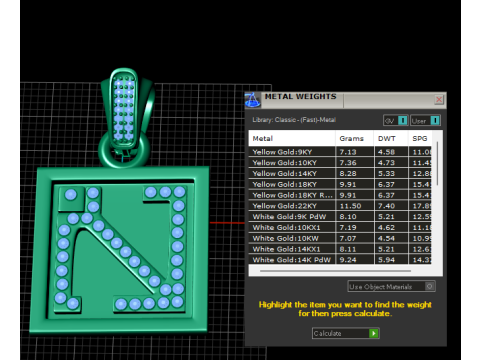Click the DWT column header
This screenshot has height=360, width=480.
point(391,138)
